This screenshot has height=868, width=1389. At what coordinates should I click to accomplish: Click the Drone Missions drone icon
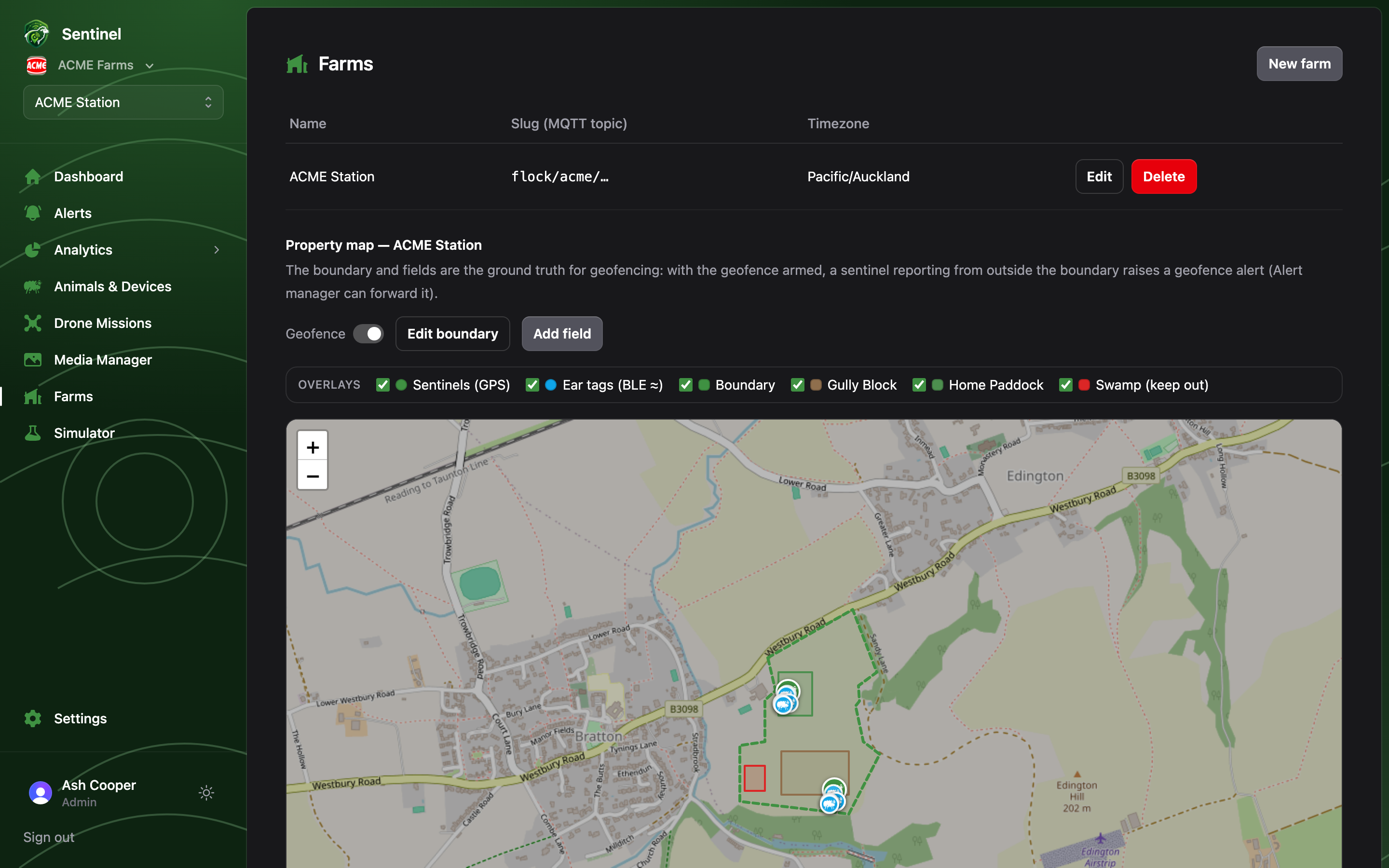click(33, 324)
